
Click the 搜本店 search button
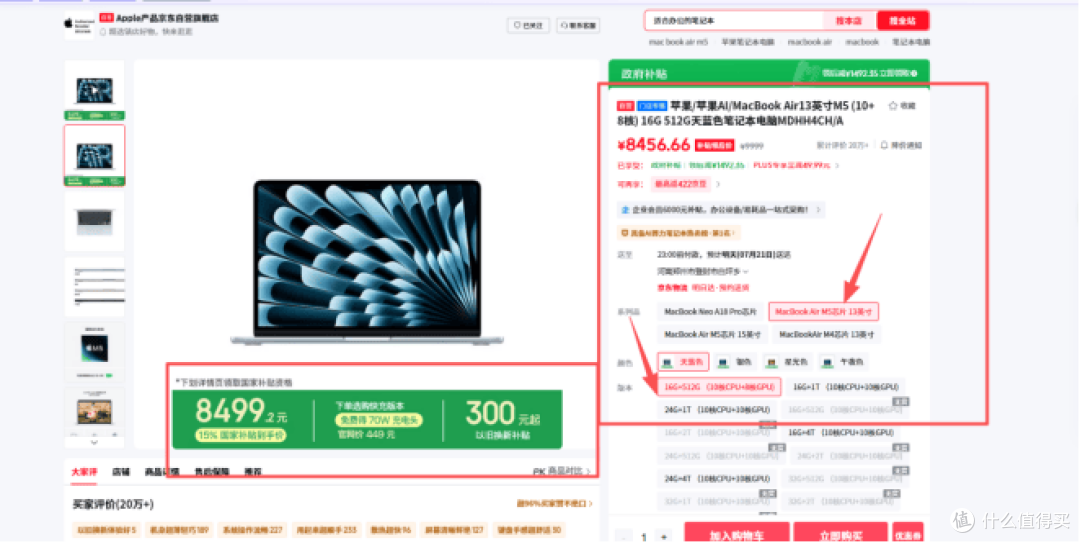coord(849,21)
